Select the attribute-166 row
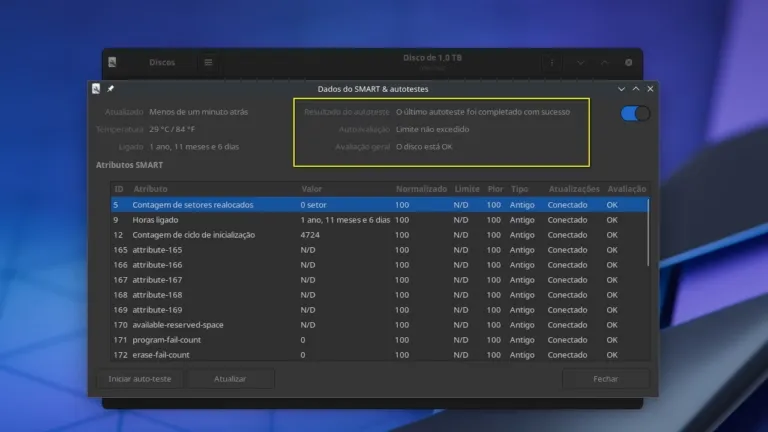Screen dimensions: 768x432 point(379,265)
